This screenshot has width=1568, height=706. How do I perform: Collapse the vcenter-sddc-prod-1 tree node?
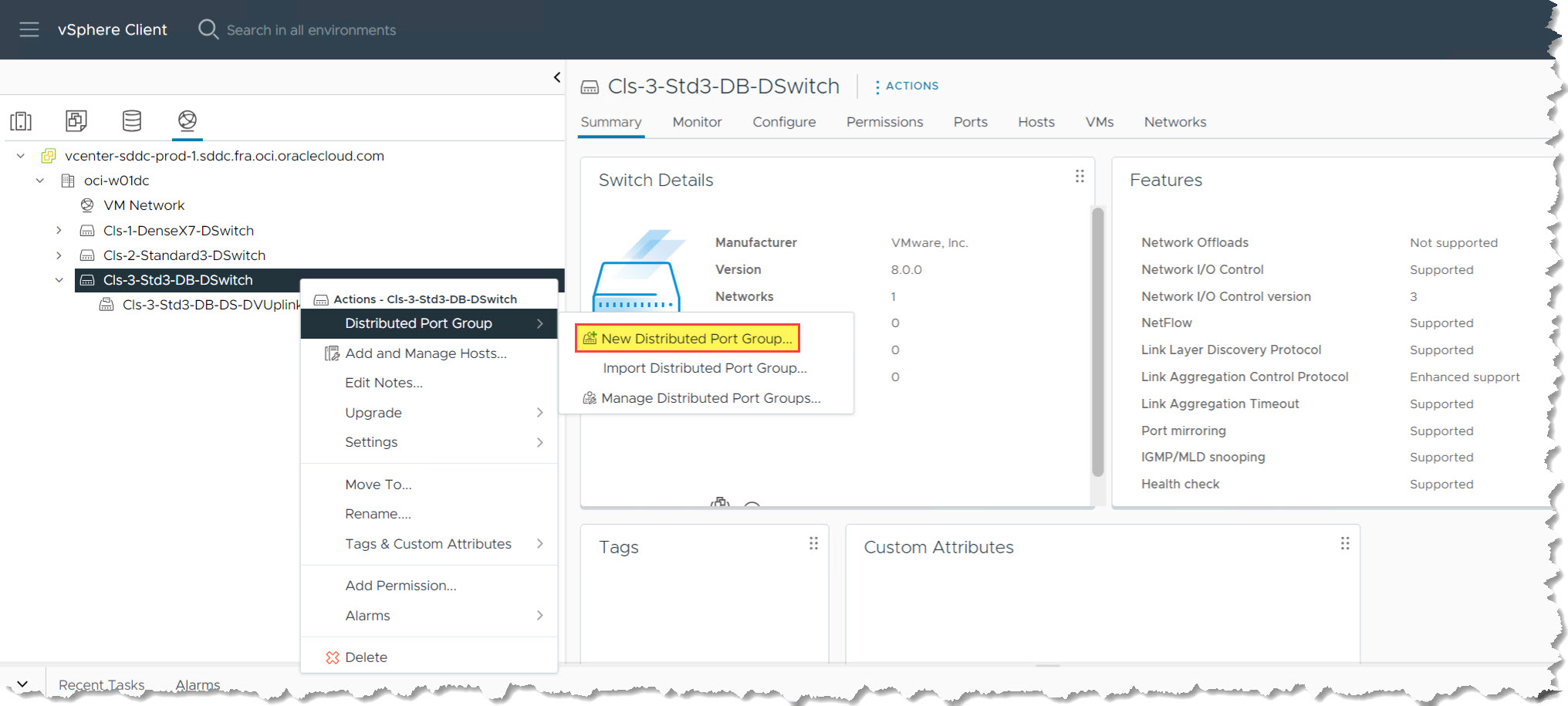21,156
